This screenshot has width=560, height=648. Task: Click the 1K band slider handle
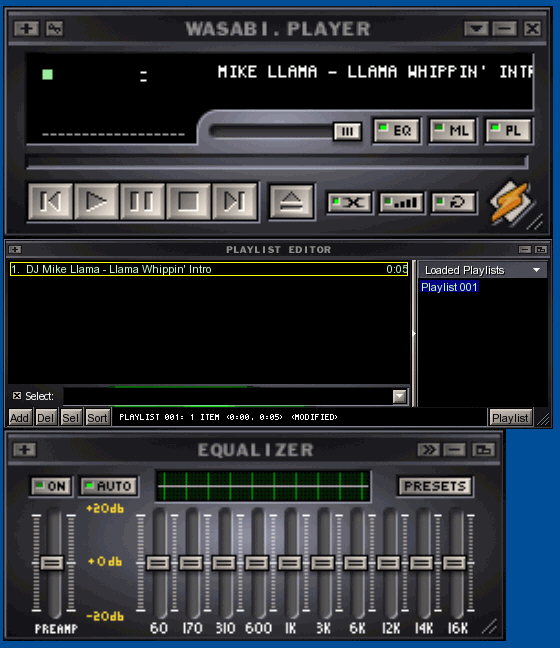[x=290, y=563]
